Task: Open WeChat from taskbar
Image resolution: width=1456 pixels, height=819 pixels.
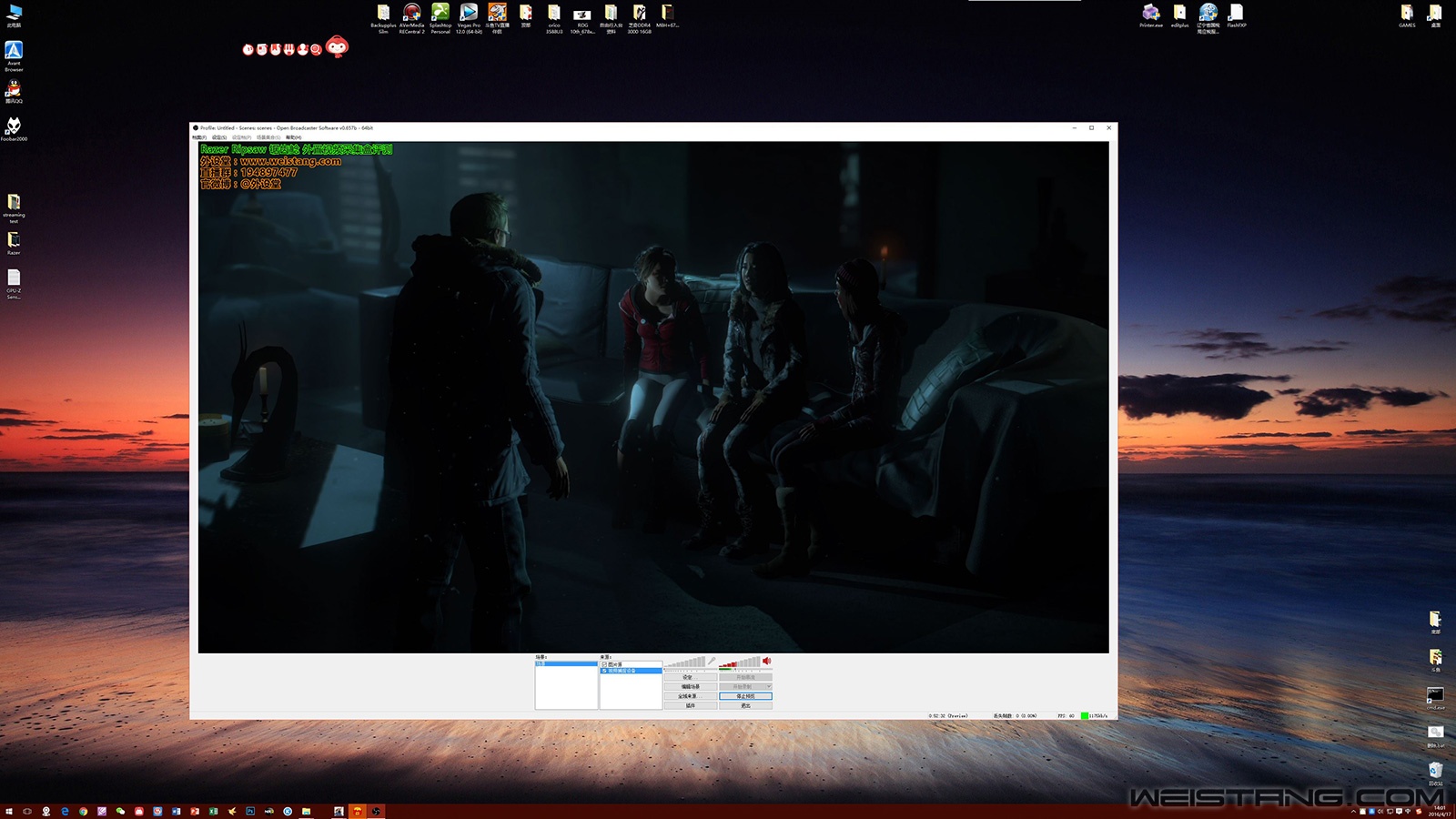Action: pos(120,811)
